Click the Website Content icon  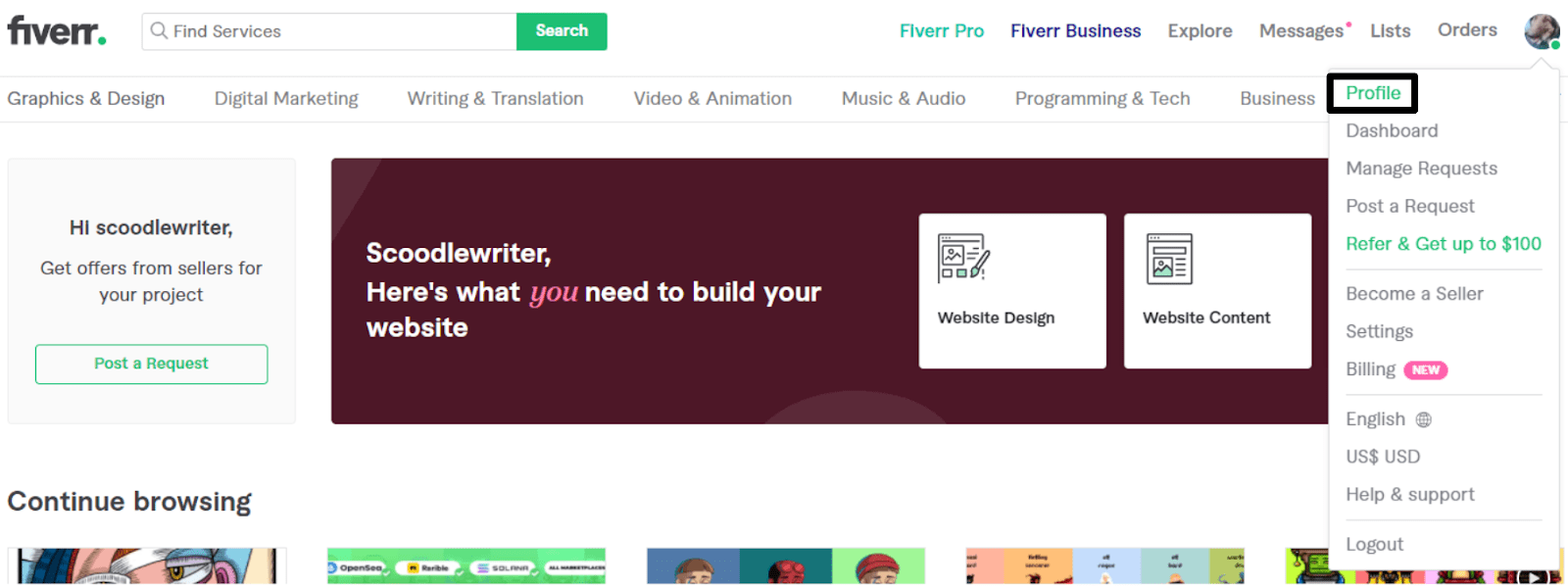(x=1169, y=259)
